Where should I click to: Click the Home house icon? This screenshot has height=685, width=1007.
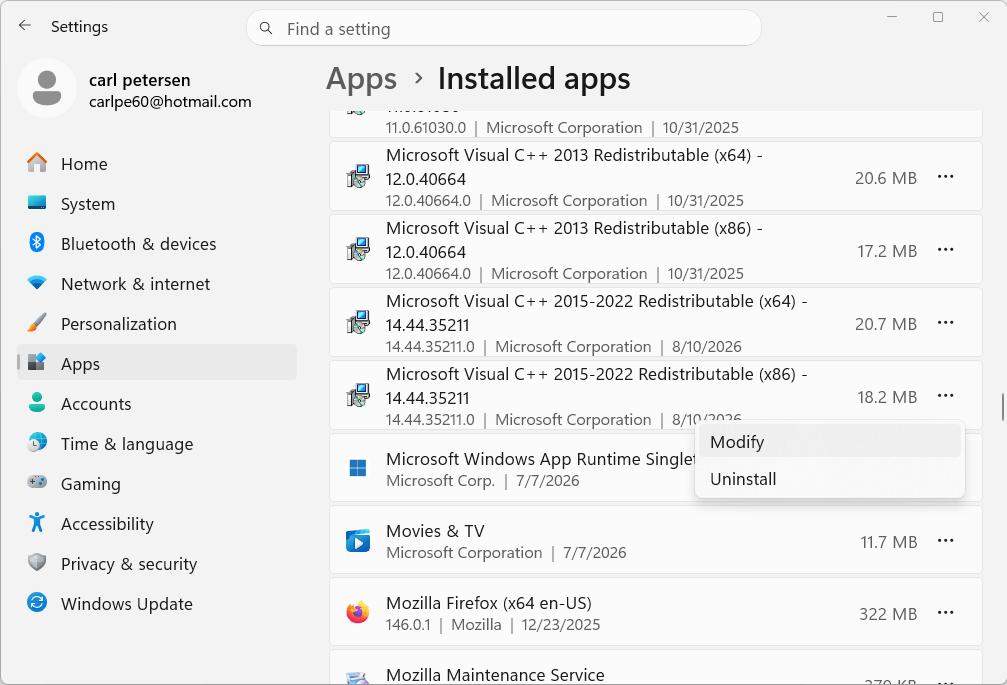click(x=37, y=163)
